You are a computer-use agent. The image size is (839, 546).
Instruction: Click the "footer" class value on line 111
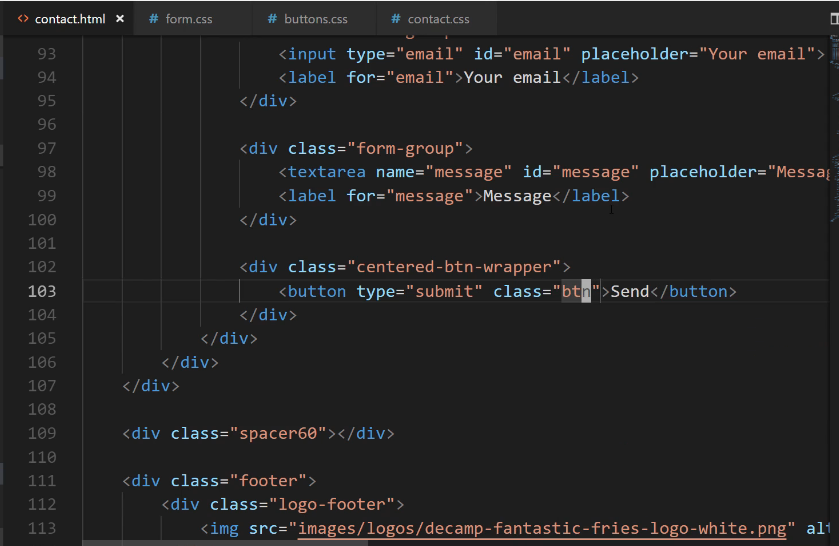click(268, 481)
